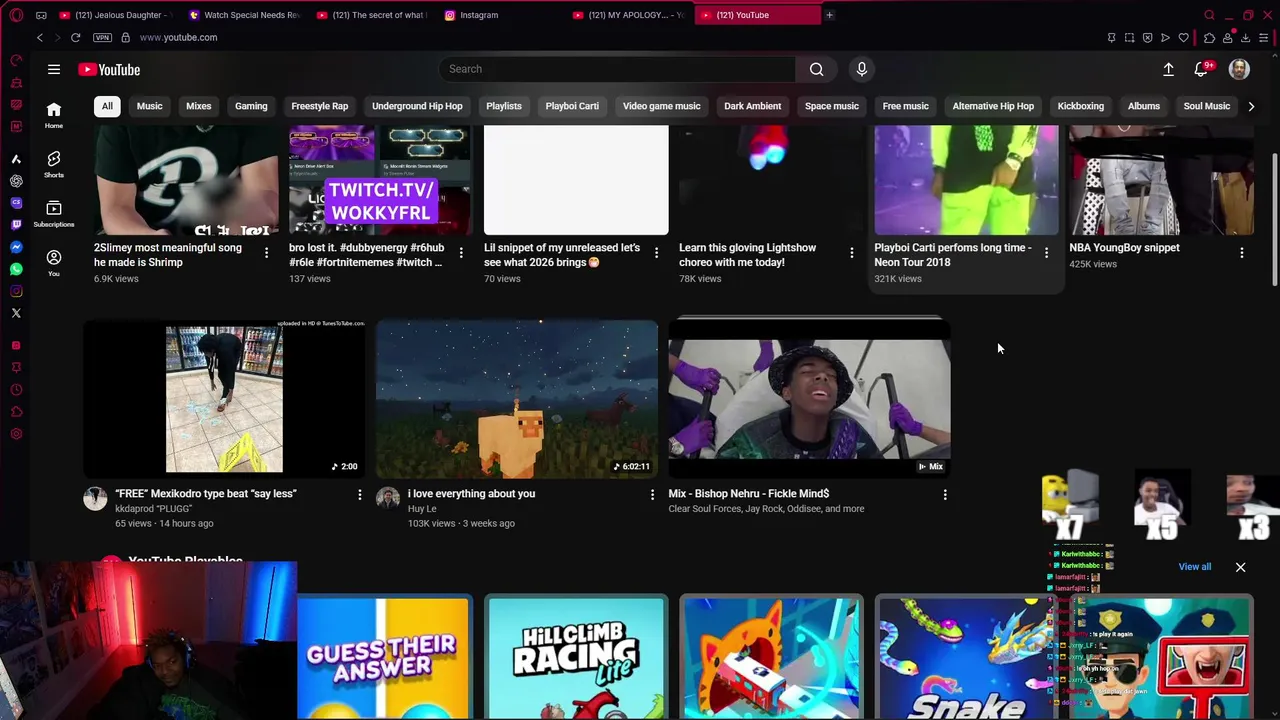
Task: Open the Easy Setup sliders icon
Action: (x=1264, y=38)
